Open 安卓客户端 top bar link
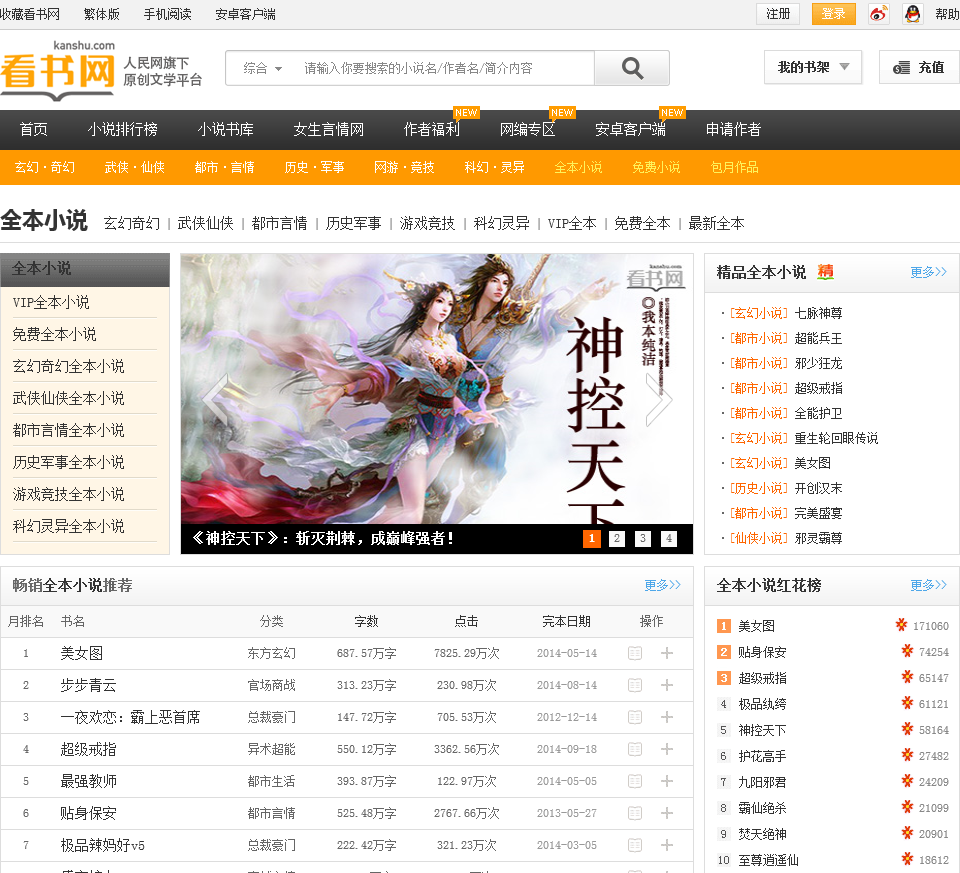The image size is (960, 873). pos(246,14)
